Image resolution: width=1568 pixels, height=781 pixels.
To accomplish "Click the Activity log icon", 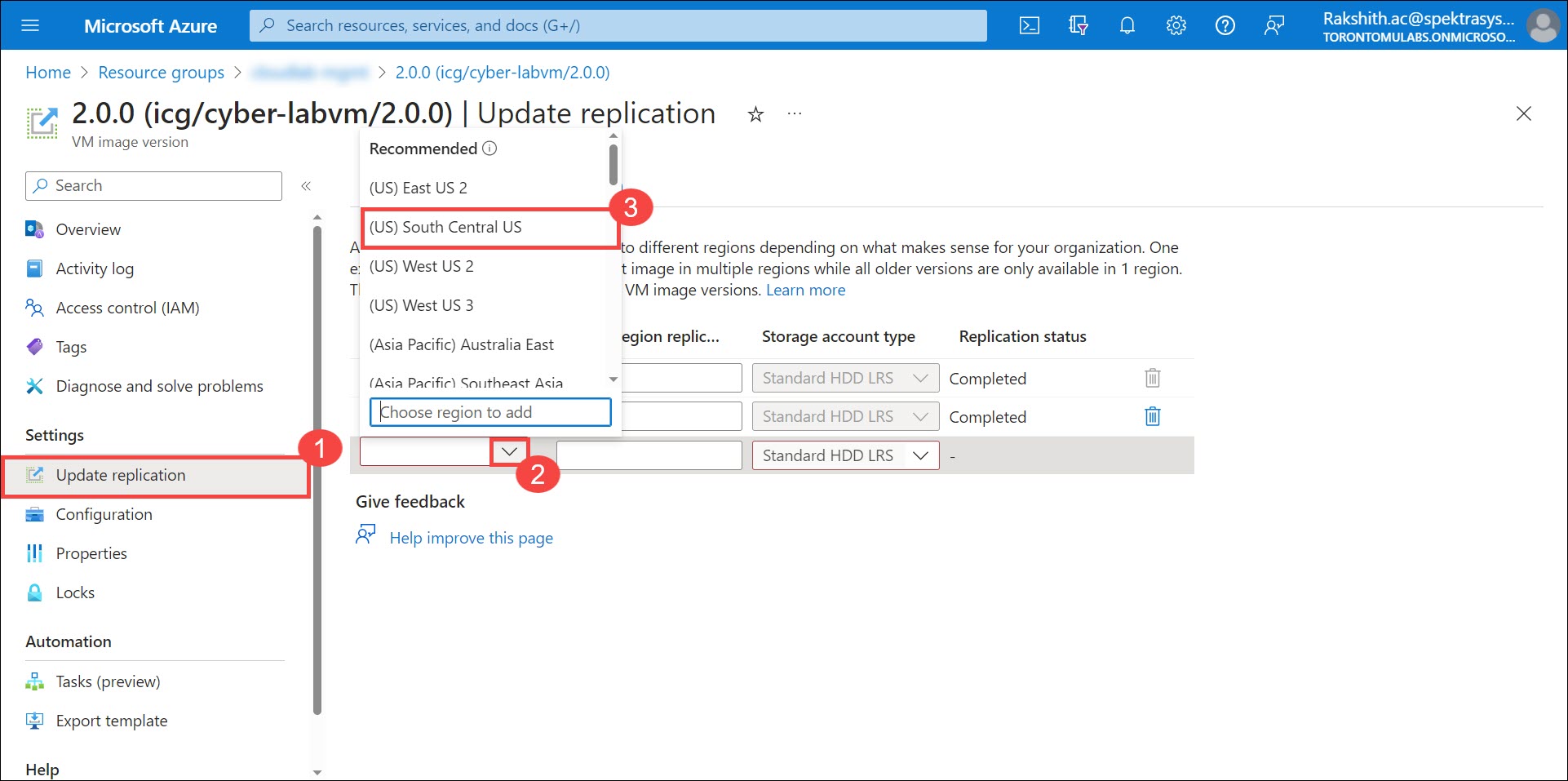I will tap(34, 268).
